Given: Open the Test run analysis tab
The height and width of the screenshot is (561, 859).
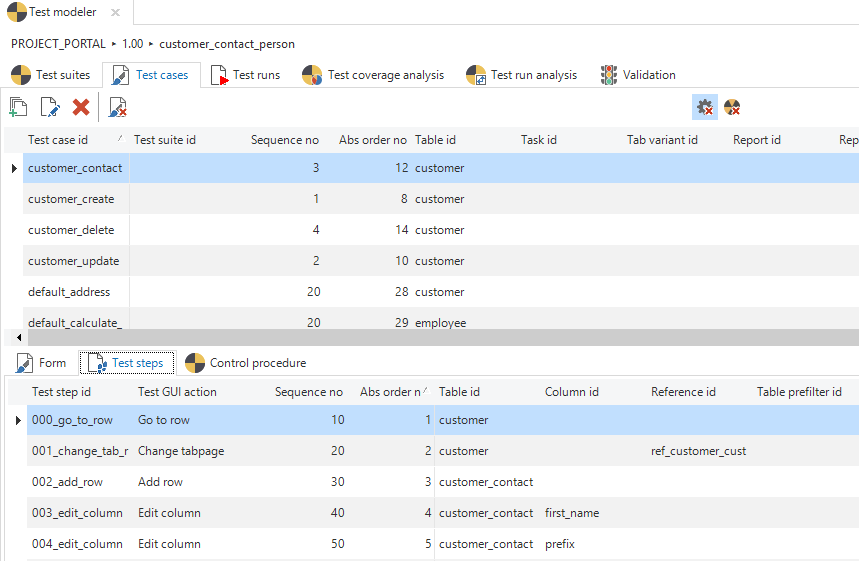Looking at the screenshot, I should coord(521,75).
